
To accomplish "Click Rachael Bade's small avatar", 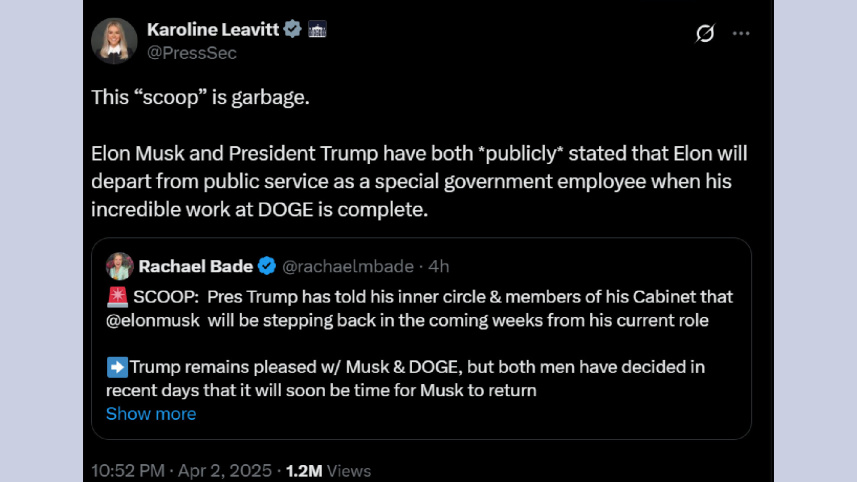I will coord(119,265).
